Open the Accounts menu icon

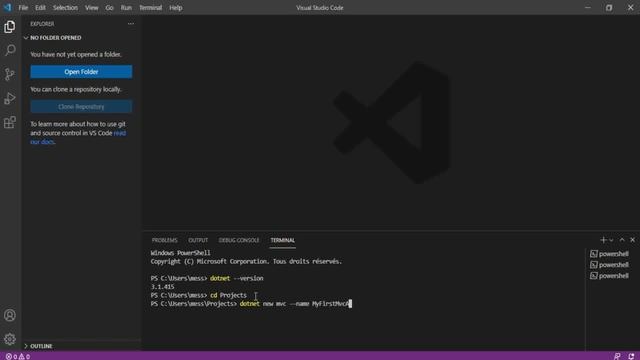[10, 315]
